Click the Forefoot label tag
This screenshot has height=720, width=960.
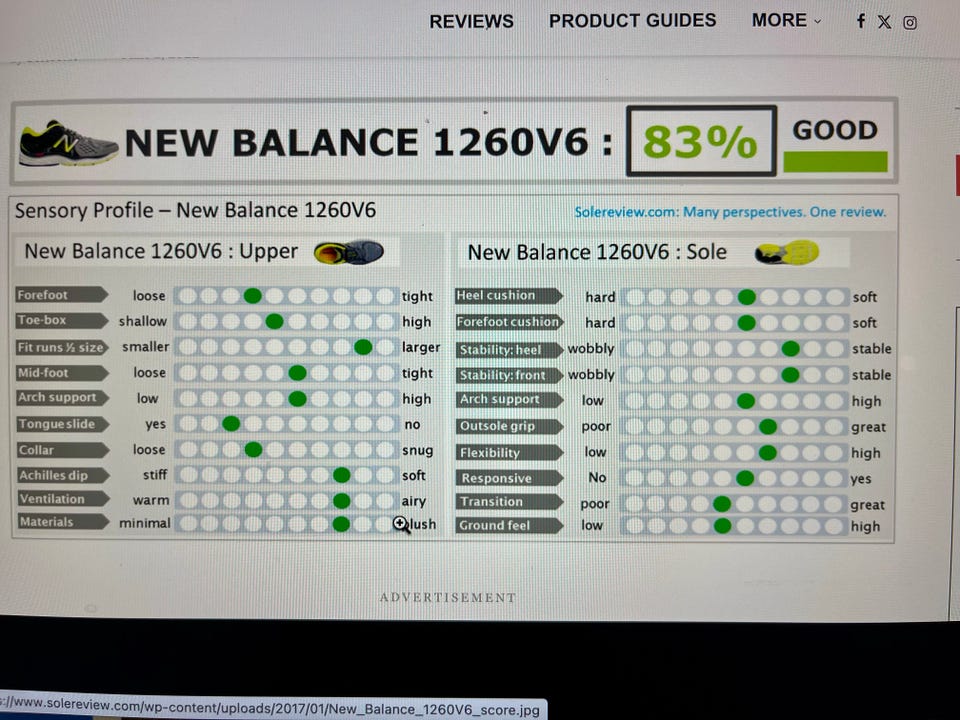coord(61,294)
